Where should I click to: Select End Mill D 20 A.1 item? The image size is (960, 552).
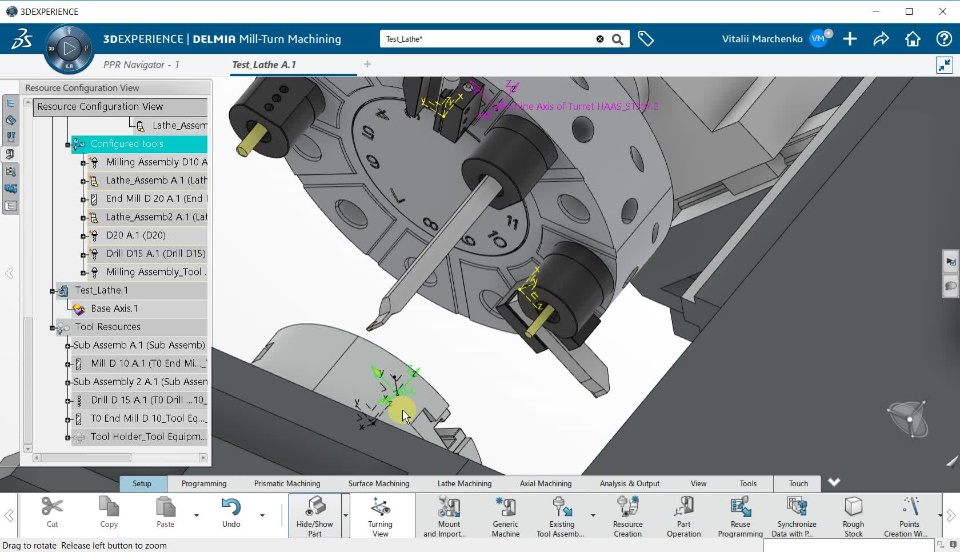(x=156, y=198)
